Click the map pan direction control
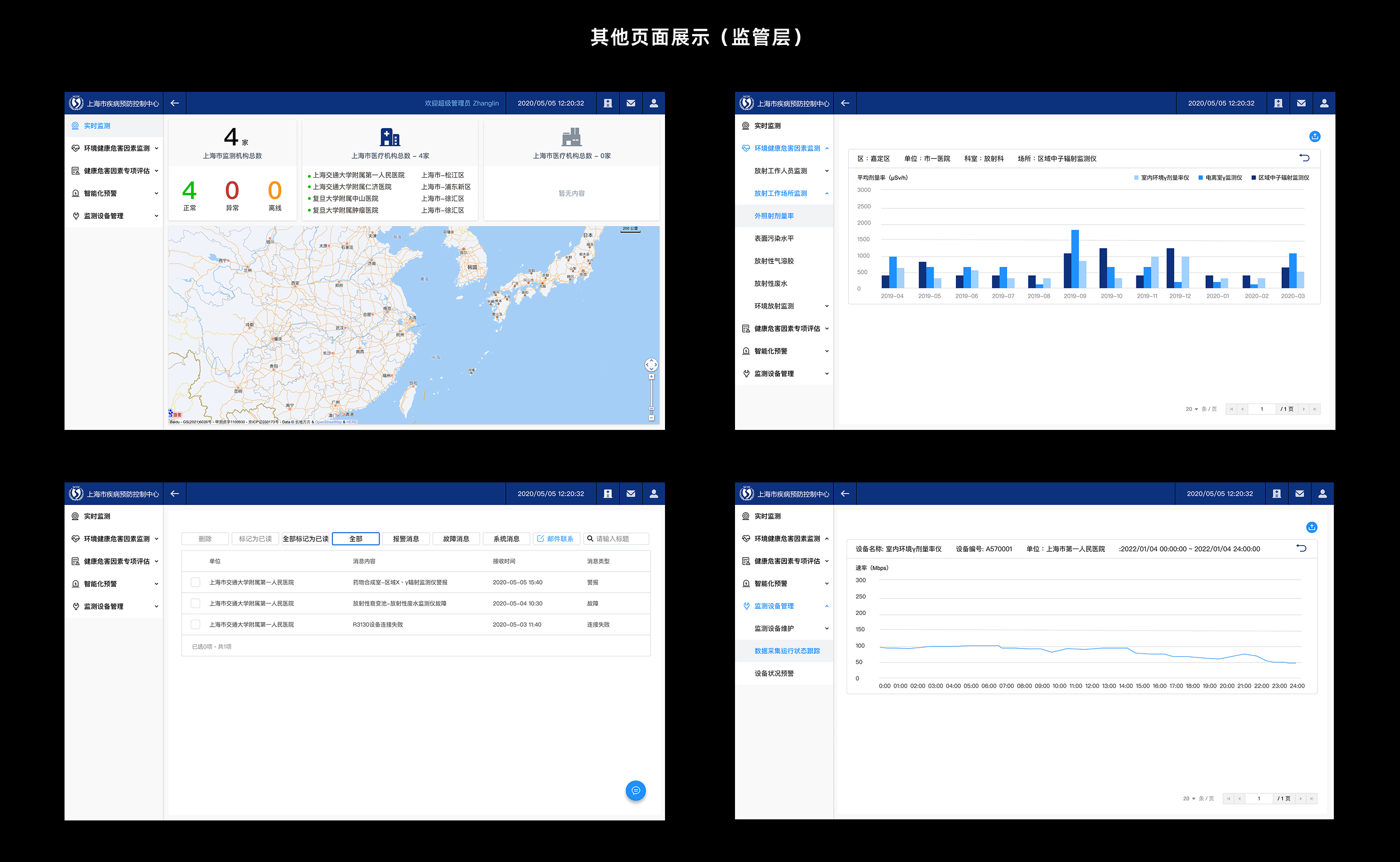The image size is (1400, 862). coord(651,365)
